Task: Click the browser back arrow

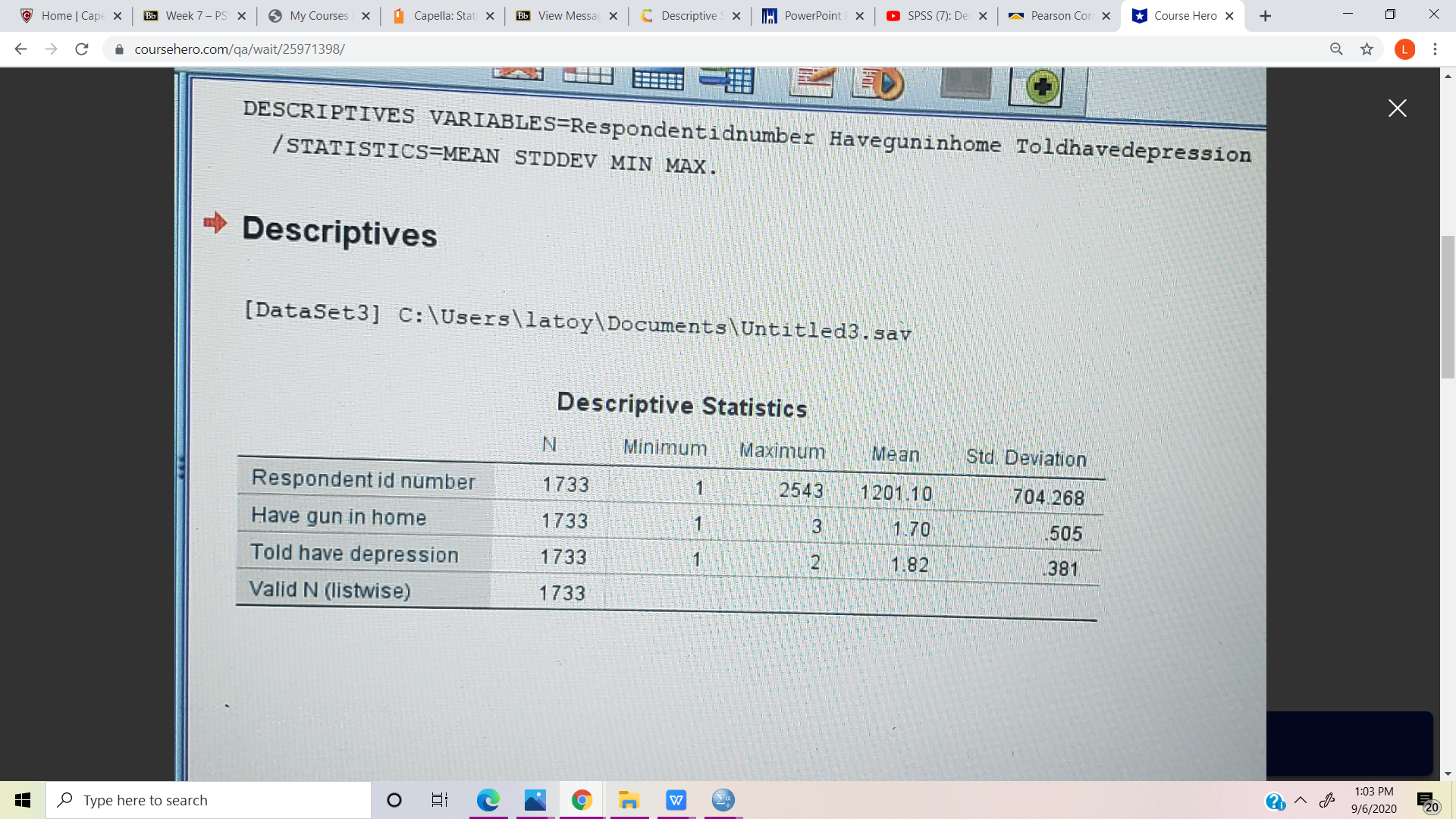Action: pyautogui.click(x=20, y=49)
